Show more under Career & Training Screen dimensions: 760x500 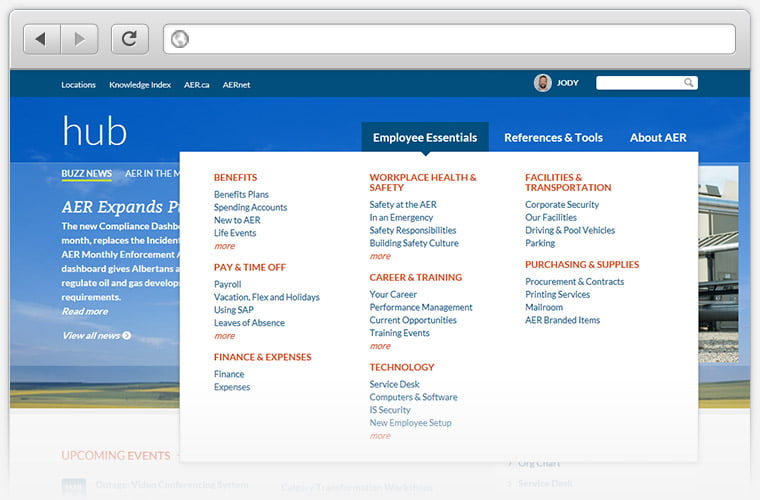pyautogui.click(x=380, y=346)
